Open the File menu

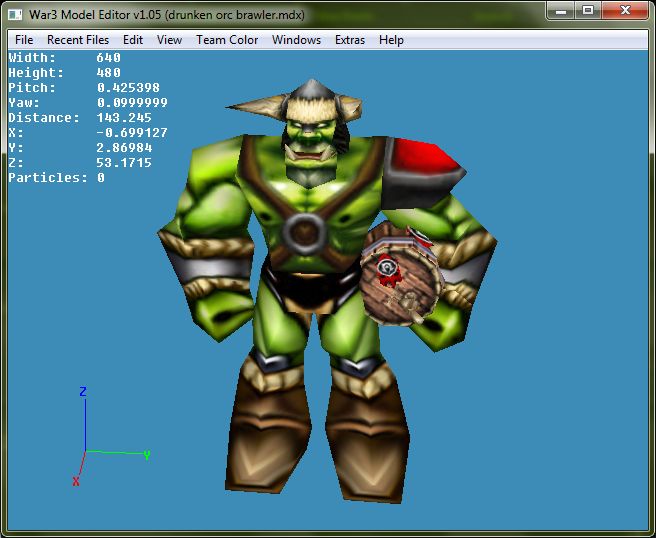[x=24, y=40]
